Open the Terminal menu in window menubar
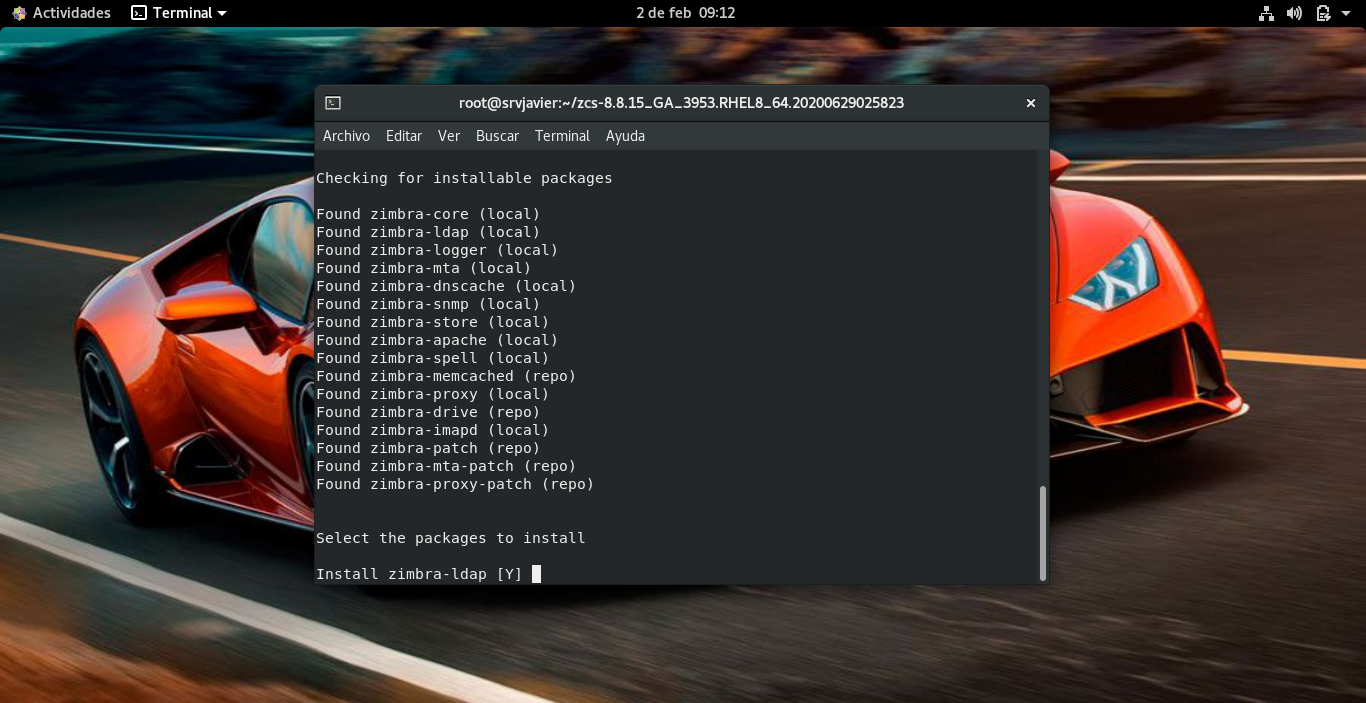Image resolution: width=1366 pixels, height=703 pixels. click(562, 136)
